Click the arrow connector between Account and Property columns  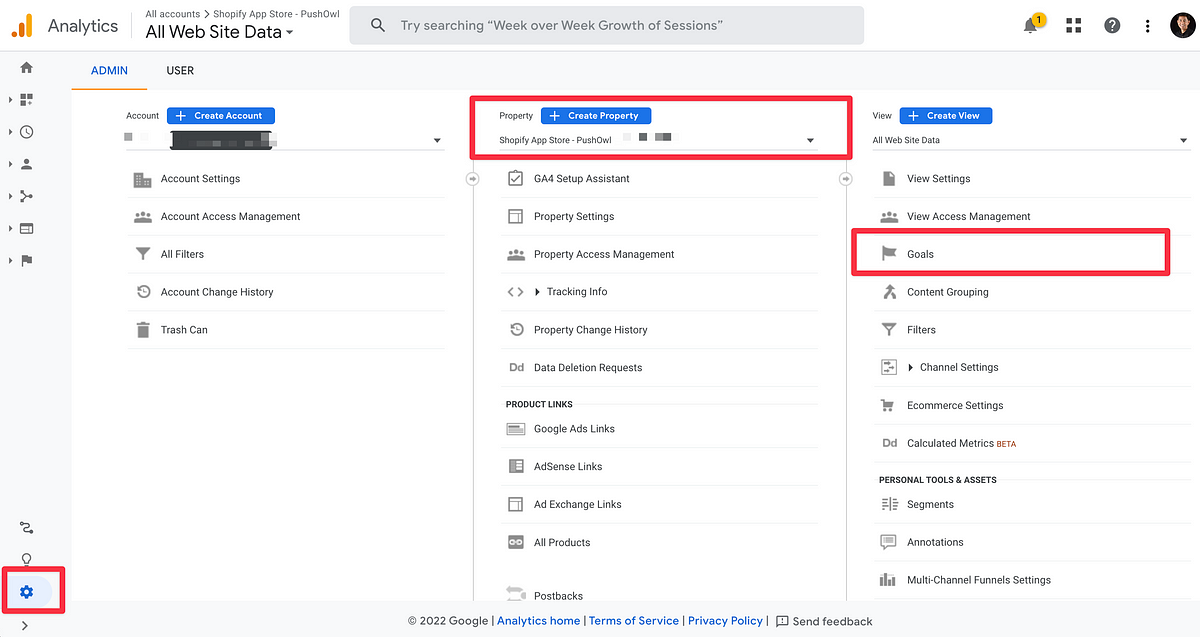tap(472, 179)
